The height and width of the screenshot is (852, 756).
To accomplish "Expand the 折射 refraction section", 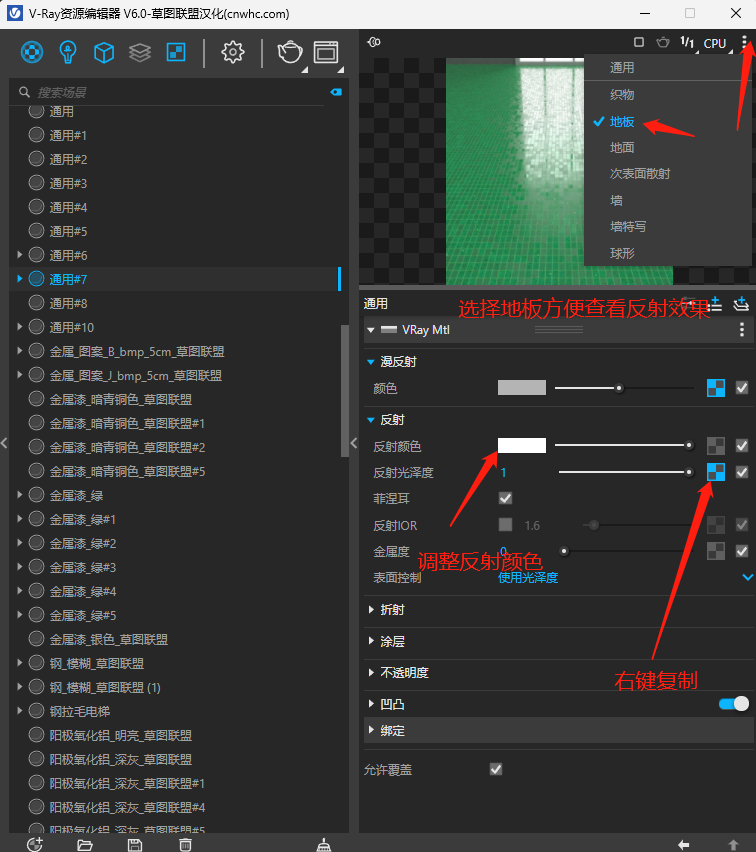I will click(391, 609).
